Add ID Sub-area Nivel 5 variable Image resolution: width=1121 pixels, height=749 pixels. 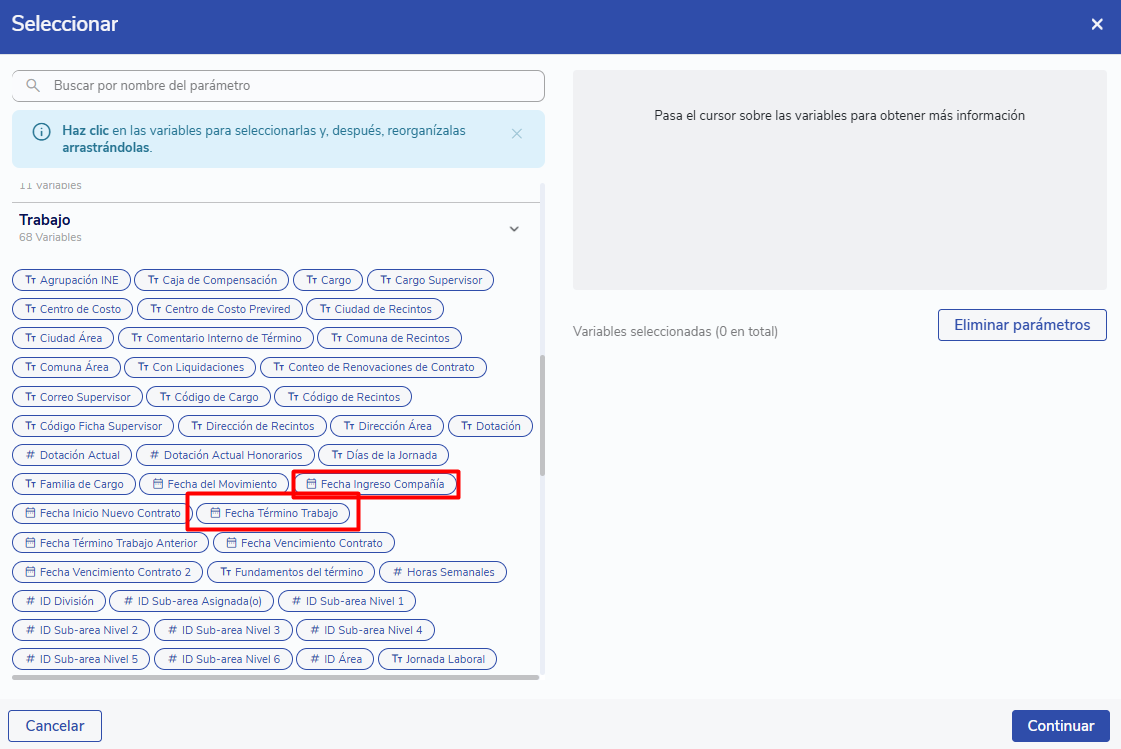[x=81, y=659]
